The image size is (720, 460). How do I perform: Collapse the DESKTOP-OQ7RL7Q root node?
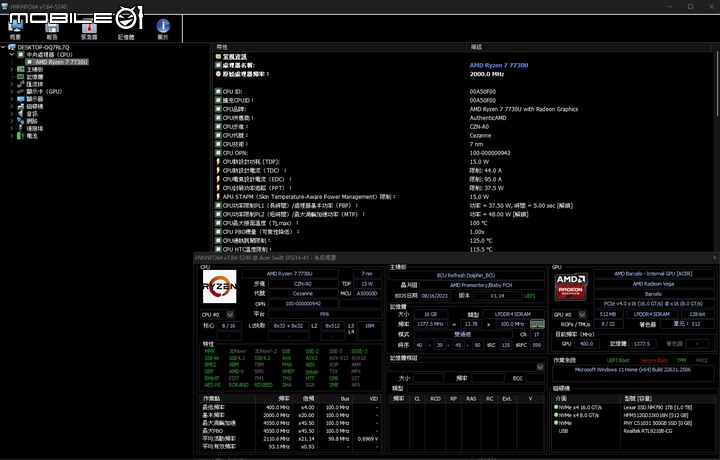point(4,47)
